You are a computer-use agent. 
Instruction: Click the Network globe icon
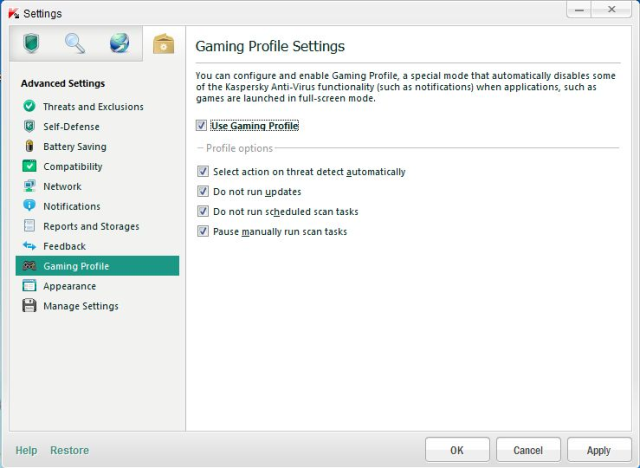point(29,187)
